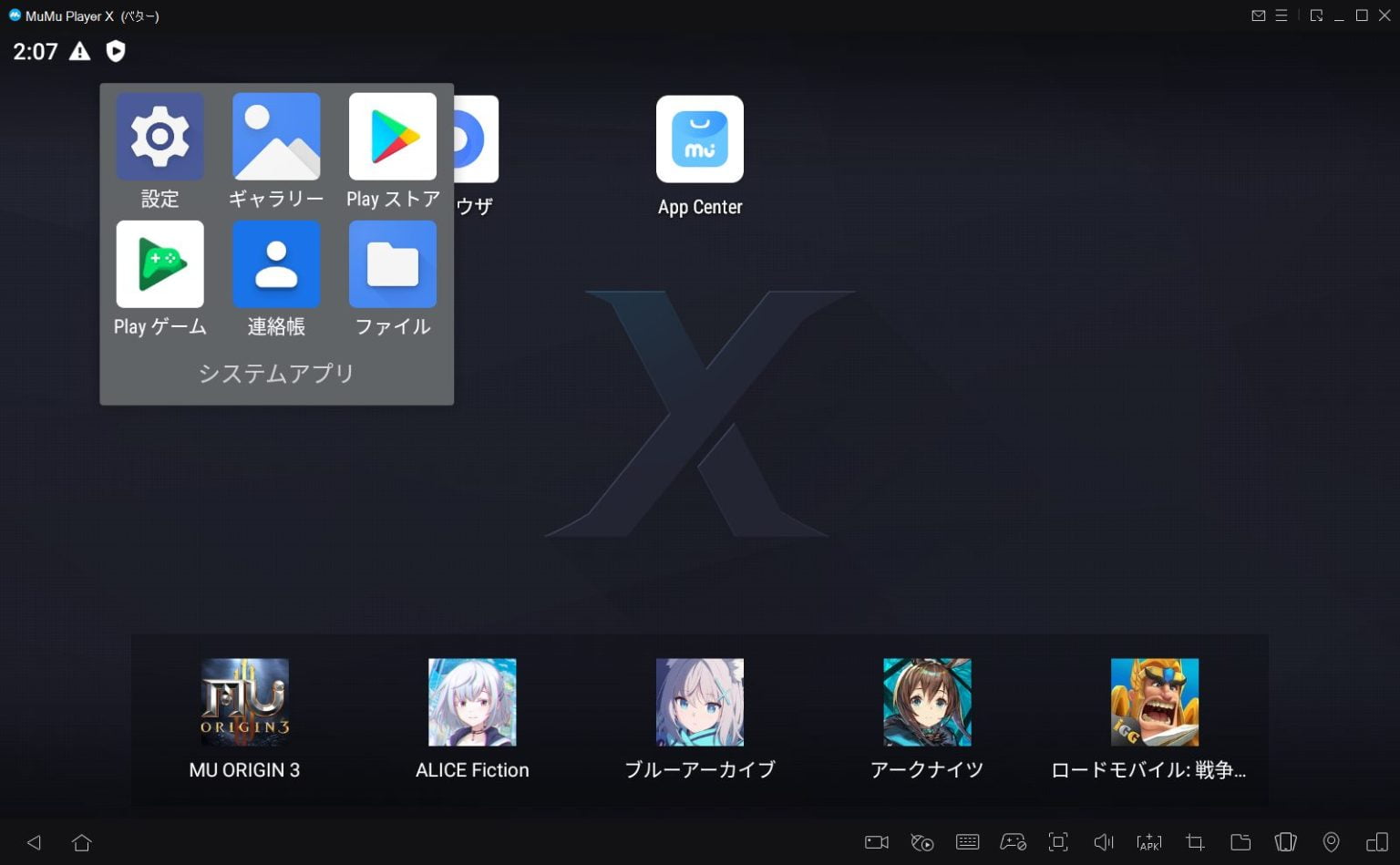Open App Center
This screenshot has width=1400, height=865.
point(699,139)
